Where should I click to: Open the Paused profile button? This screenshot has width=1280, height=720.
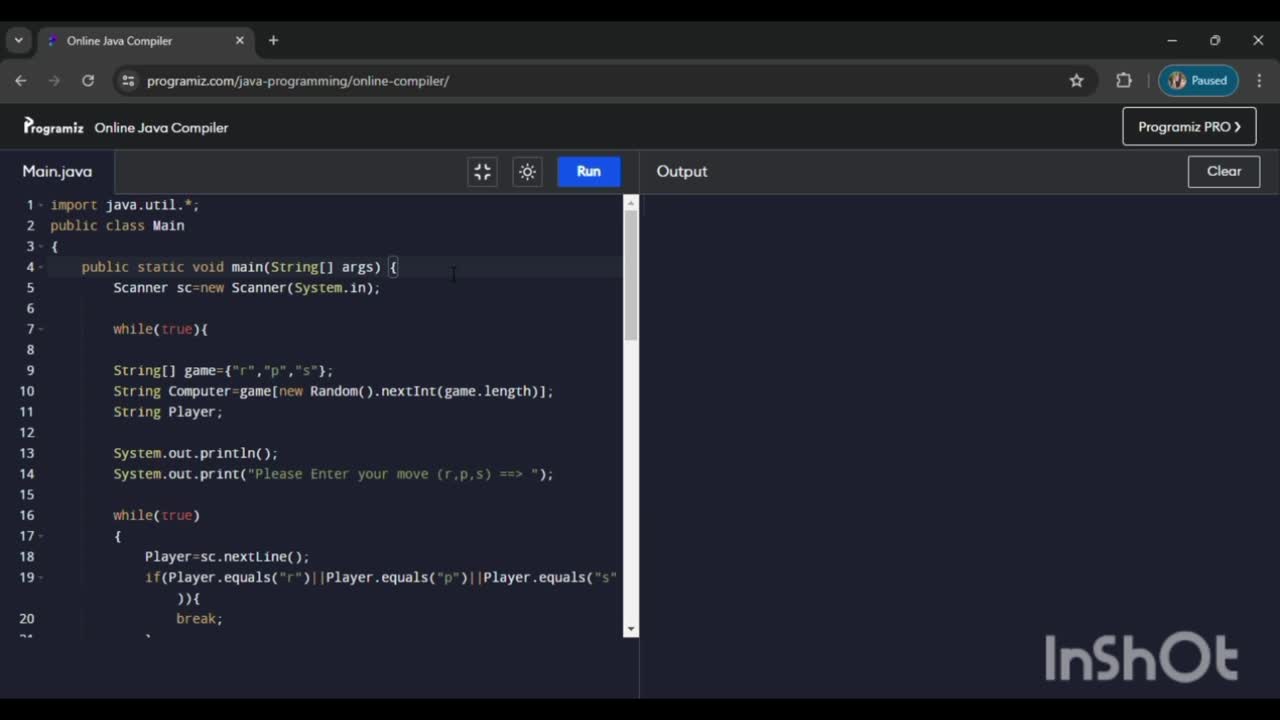(x=1198, y=81)
